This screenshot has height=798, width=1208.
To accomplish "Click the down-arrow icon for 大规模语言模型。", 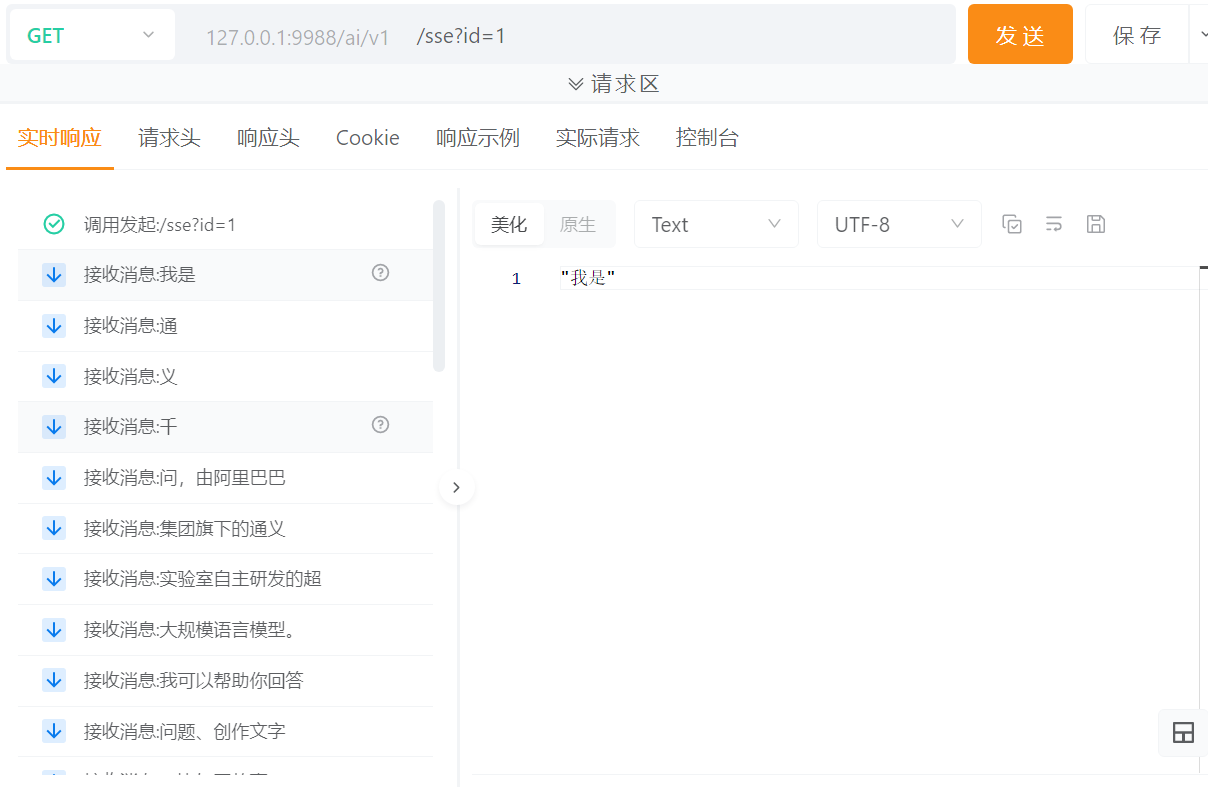I will [x=54, y=629].
